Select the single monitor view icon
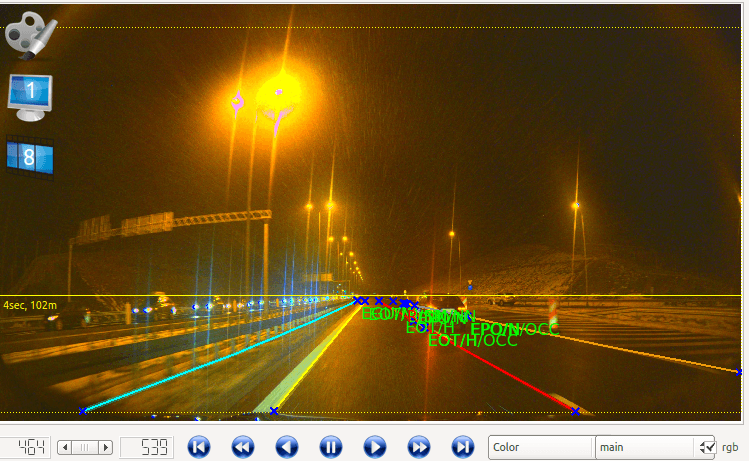Viewport: 750px width, 461px height. click(x=30, y=95)
